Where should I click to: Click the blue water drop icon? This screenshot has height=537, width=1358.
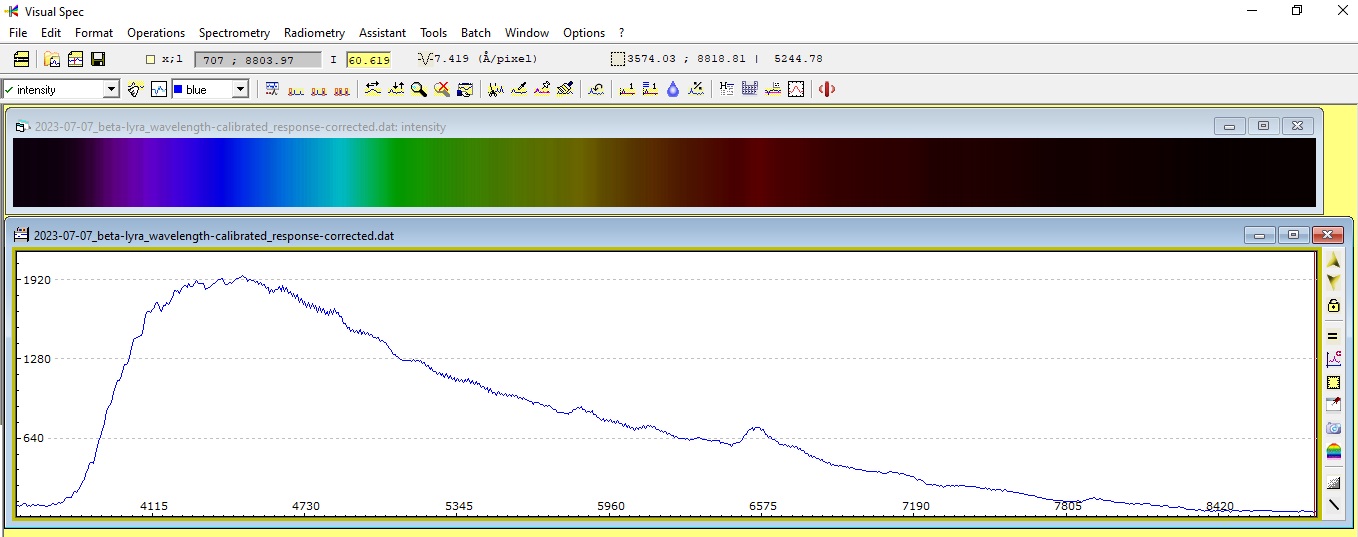click(673, 89)
